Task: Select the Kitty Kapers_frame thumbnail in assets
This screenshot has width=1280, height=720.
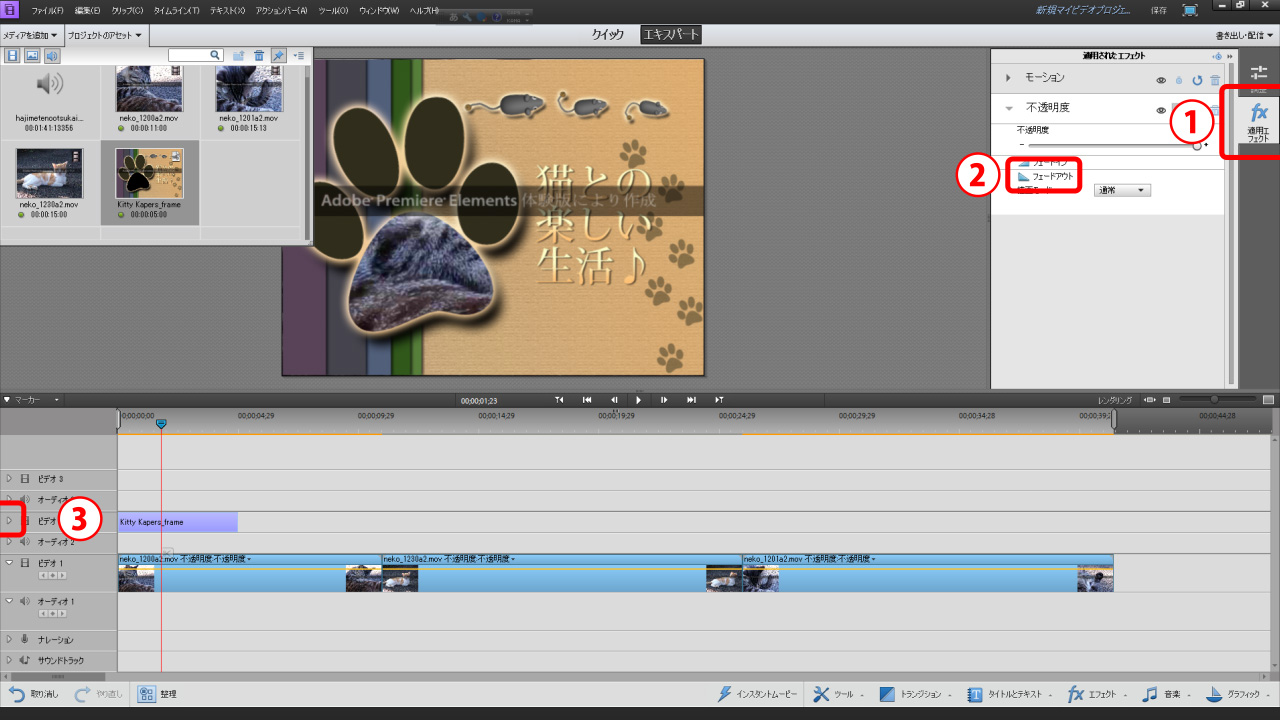Action: click(149, 172)
